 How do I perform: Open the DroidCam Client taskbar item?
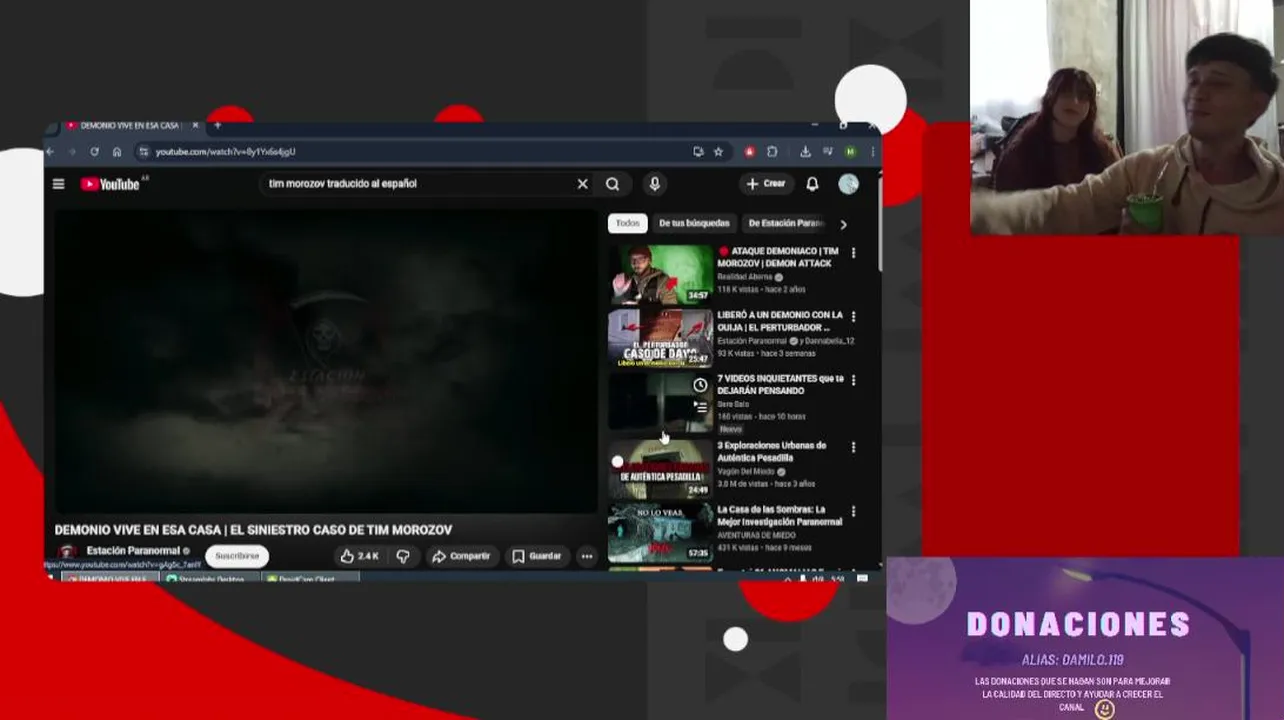tap(310, 579)
